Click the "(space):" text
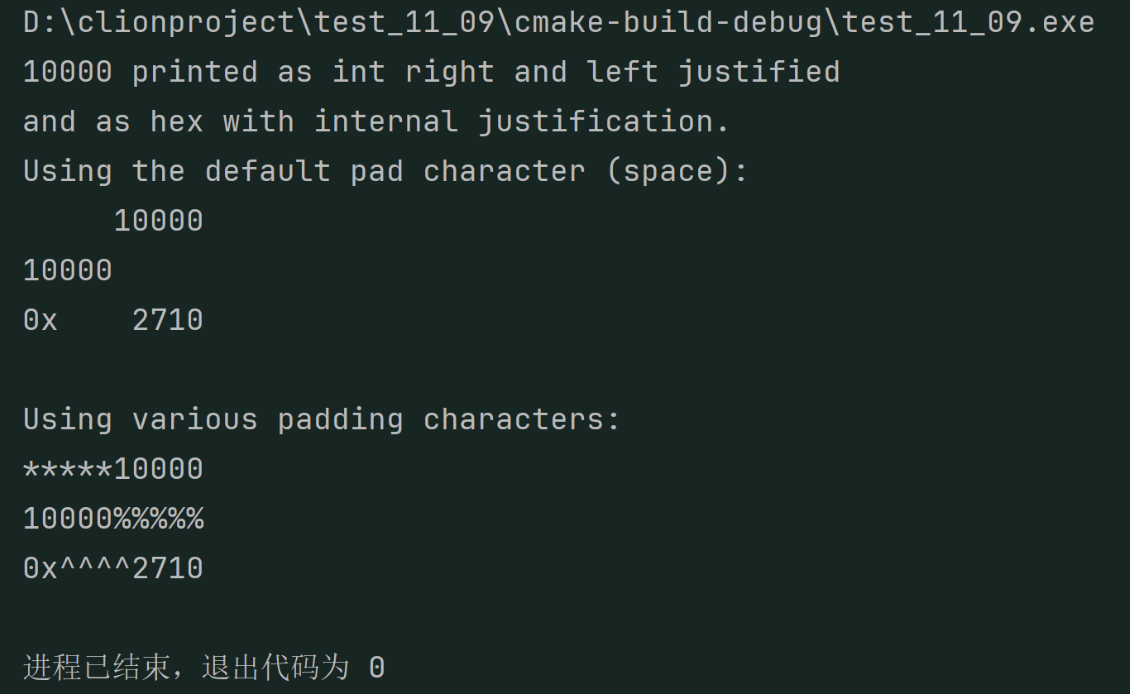Screen dimensions: 1130x694 [x=677, y=171]
